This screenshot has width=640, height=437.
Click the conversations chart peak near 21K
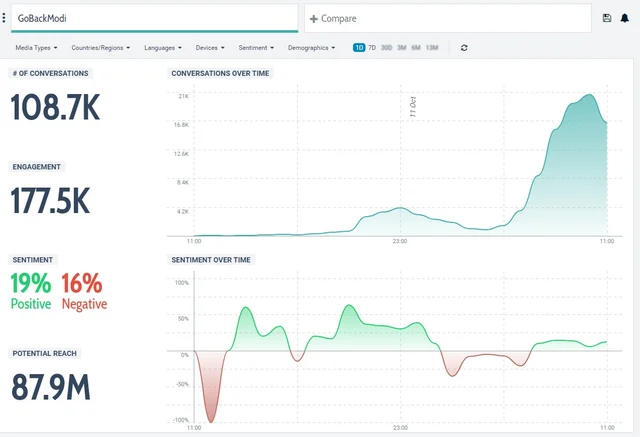[x=589, y=95]
